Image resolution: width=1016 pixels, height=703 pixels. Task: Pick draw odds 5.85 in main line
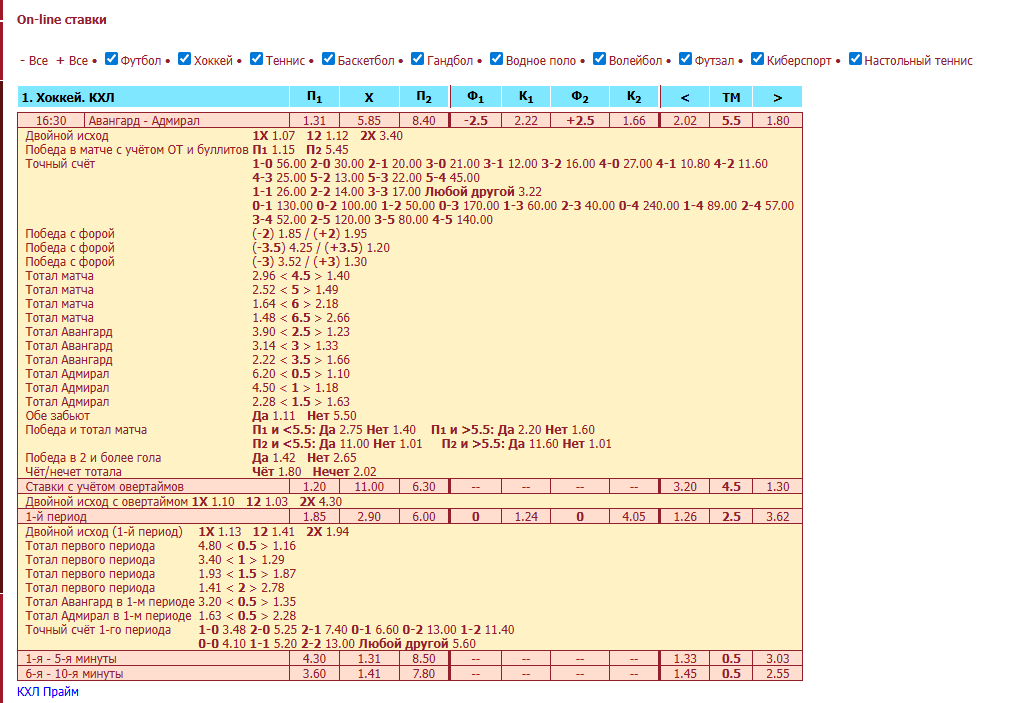click(x=369, y=121)
